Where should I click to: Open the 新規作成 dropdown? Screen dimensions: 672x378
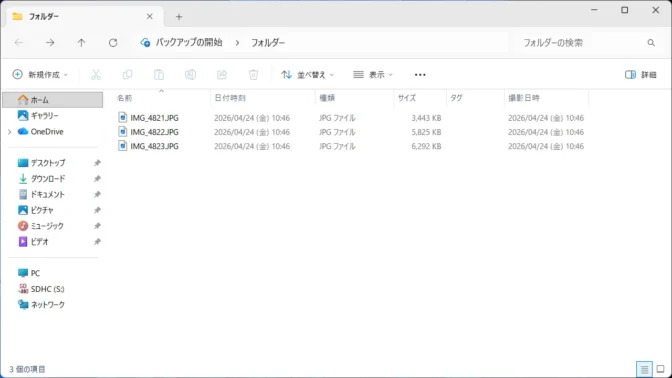click(40, 75)
